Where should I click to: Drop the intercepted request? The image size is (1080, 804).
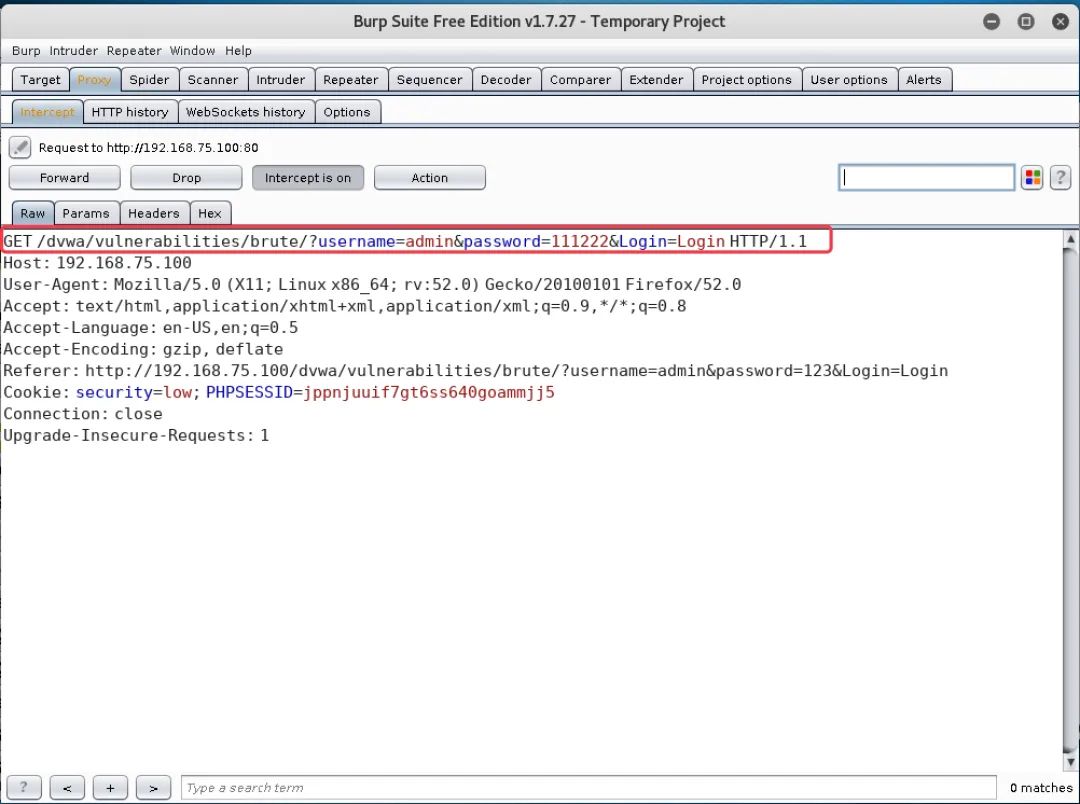coord(186,178)
